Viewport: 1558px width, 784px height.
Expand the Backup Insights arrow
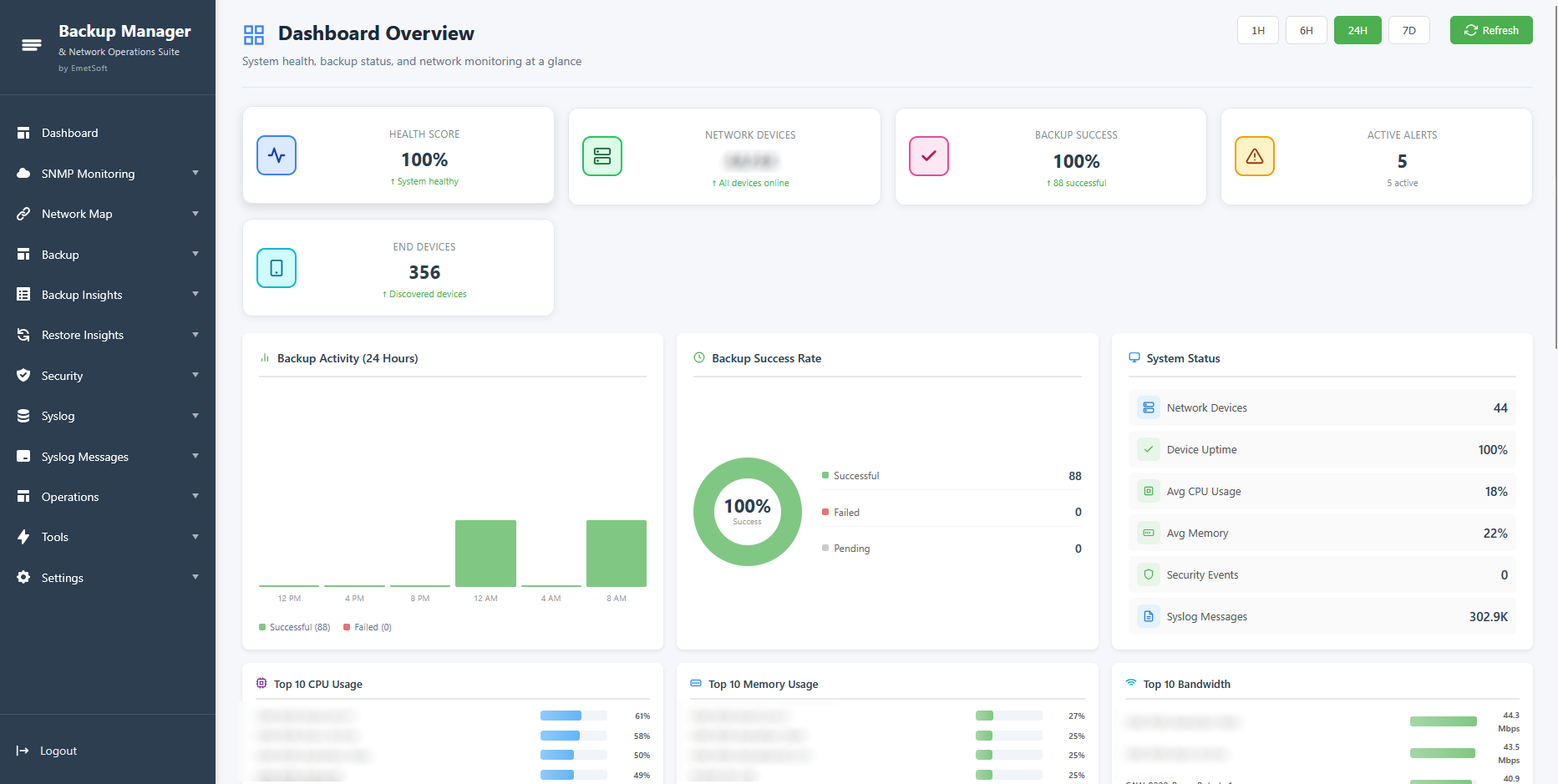click(195, 295)
